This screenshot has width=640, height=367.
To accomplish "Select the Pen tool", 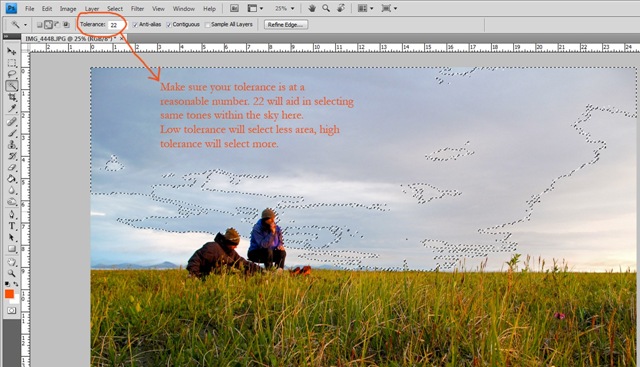I will click(11, 214).
